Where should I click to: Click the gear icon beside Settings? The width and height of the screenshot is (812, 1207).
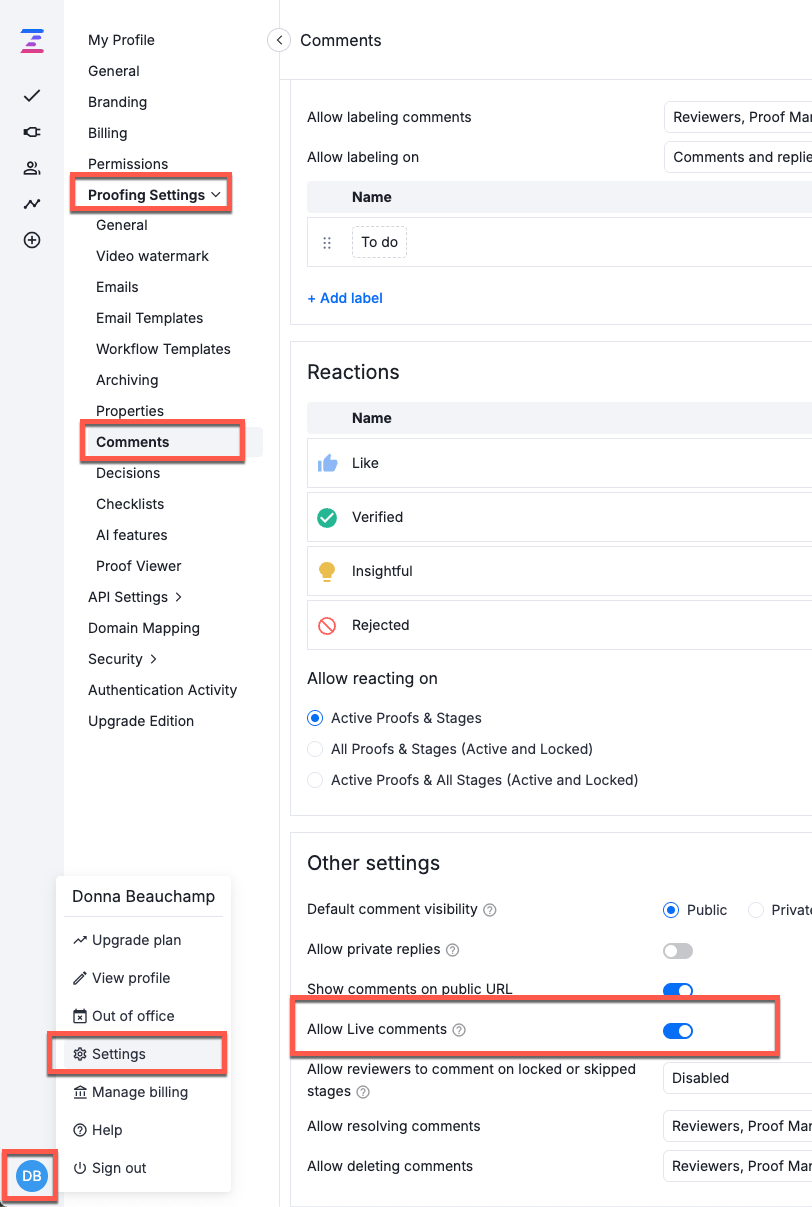point(80,1054)
